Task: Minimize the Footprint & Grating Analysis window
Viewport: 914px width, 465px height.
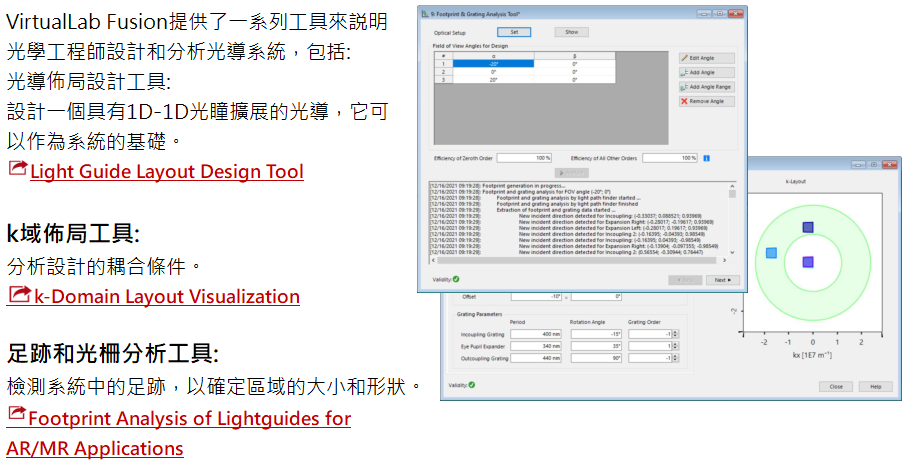Action: (x=706, y=14)
